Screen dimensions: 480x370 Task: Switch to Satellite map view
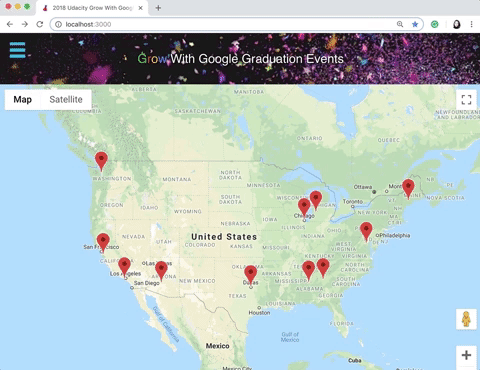(66, 99)
